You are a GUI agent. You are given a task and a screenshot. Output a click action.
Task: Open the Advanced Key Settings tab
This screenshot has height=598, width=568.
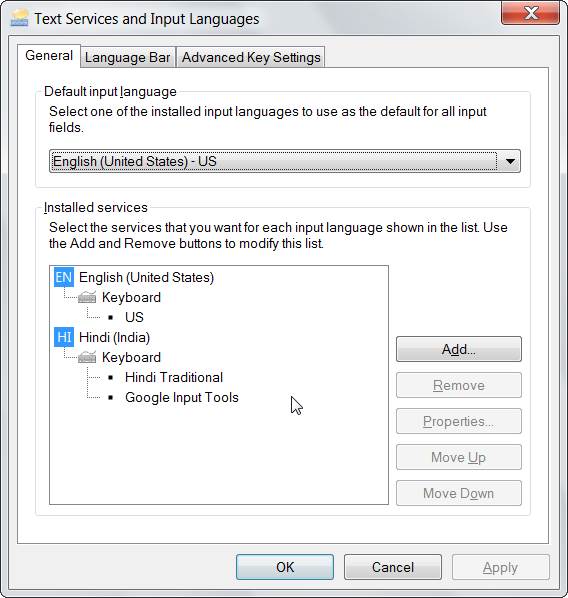tap(251, 58)
